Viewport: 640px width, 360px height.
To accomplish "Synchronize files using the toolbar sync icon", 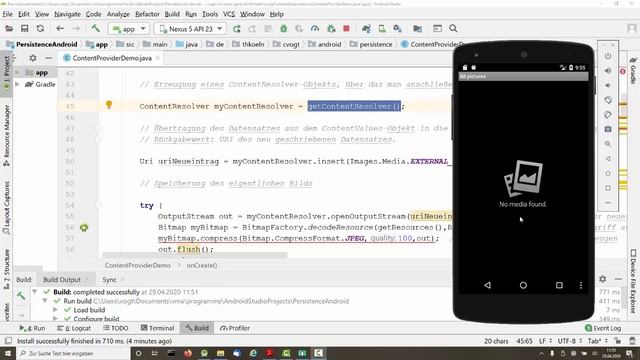I will (40, 29).
